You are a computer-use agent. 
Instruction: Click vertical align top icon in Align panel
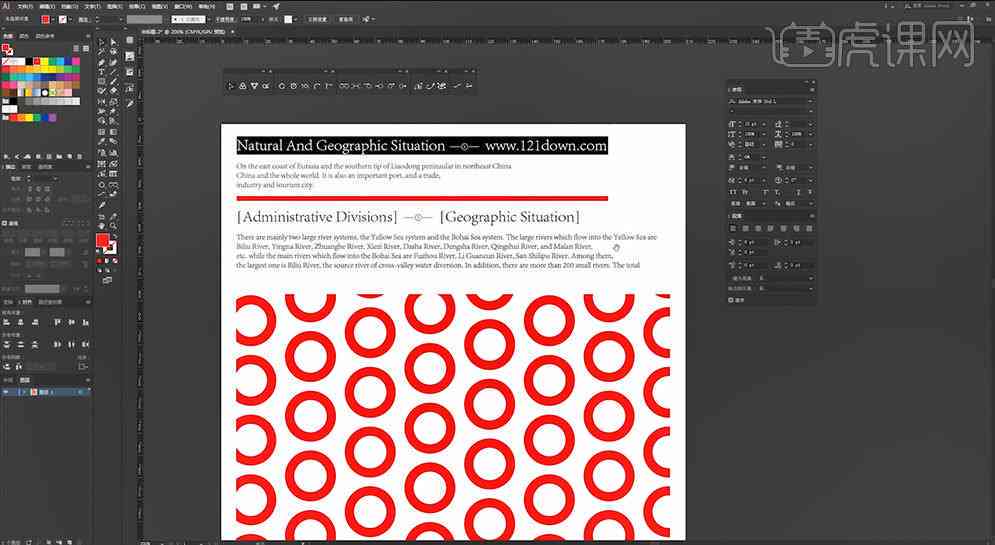(x=57, y=322)
